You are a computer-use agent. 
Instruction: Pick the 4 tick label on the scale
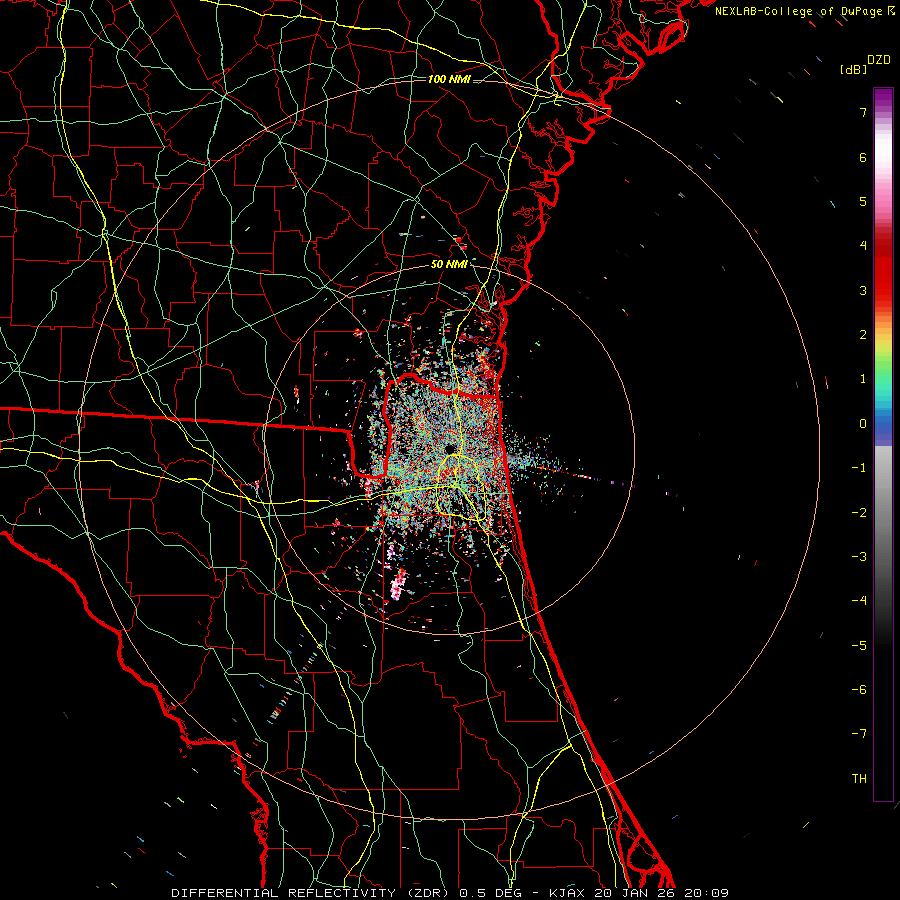pos(863,246)
